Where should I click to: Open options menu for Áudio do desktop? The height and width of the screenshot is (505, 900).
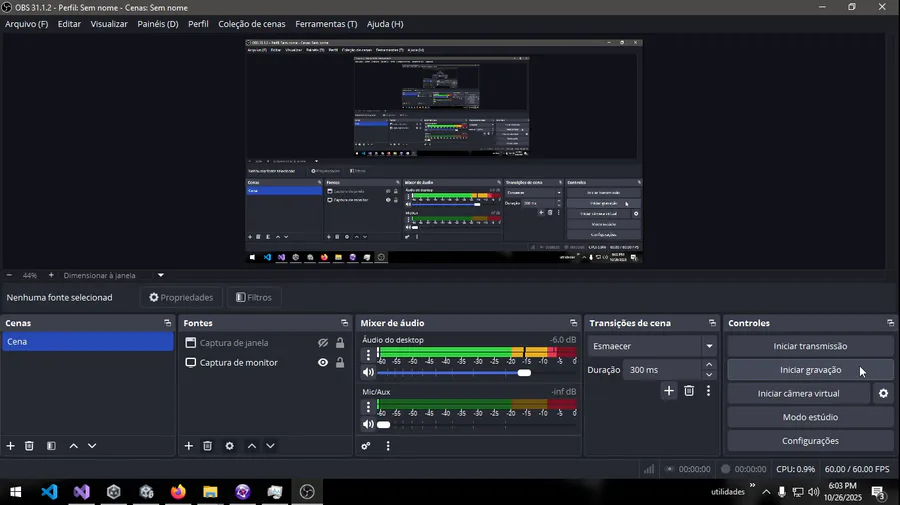pyautogui.click(x=368, y=355)
